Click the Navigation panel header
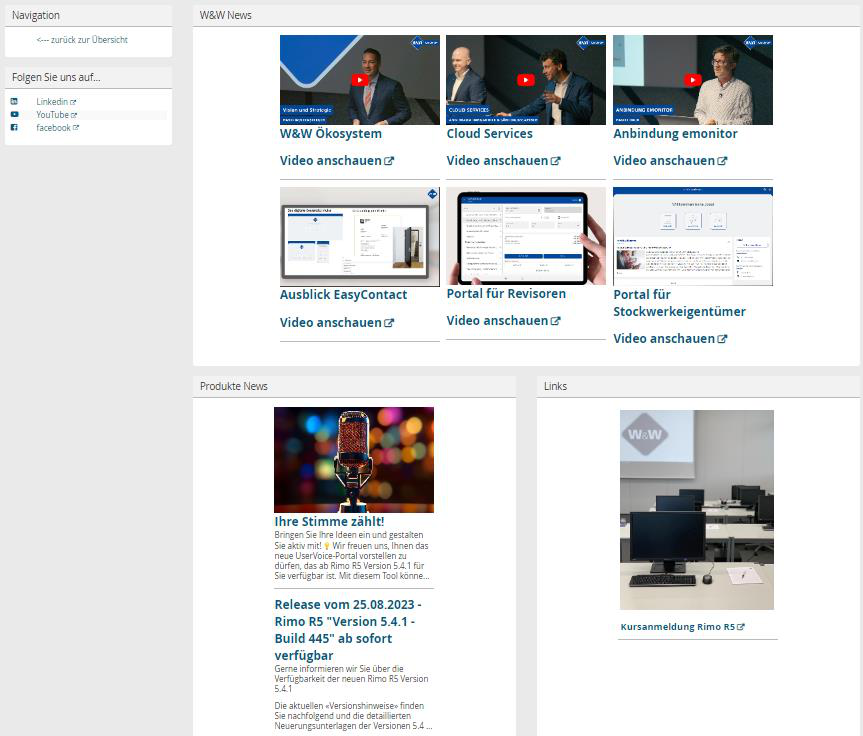 pos(88,15)
